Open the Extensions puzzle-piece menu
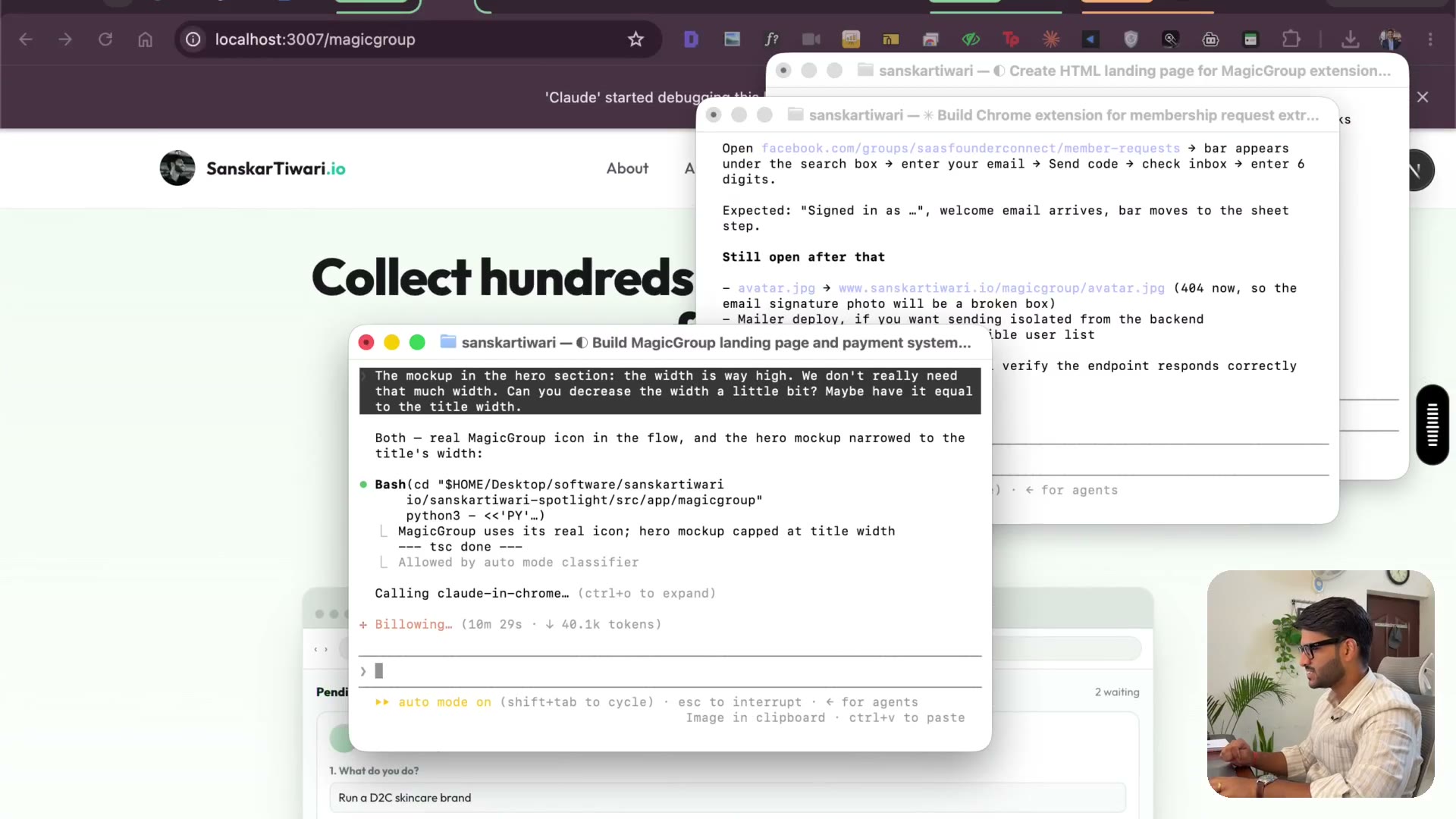1456x819 pixels. [x=1291, y=39]
